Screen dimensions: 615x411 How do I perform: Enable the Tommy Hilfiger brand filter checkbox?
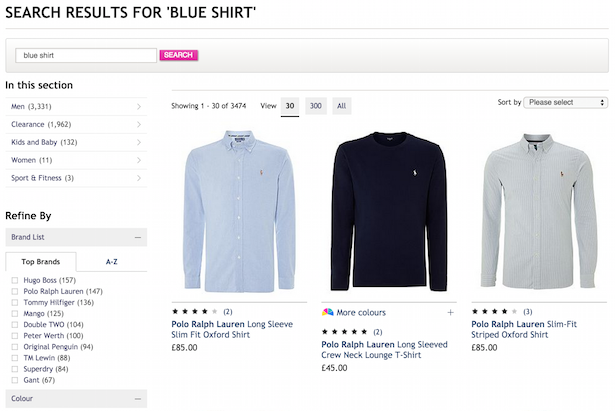pyautogui.click(x=14, y=302)
